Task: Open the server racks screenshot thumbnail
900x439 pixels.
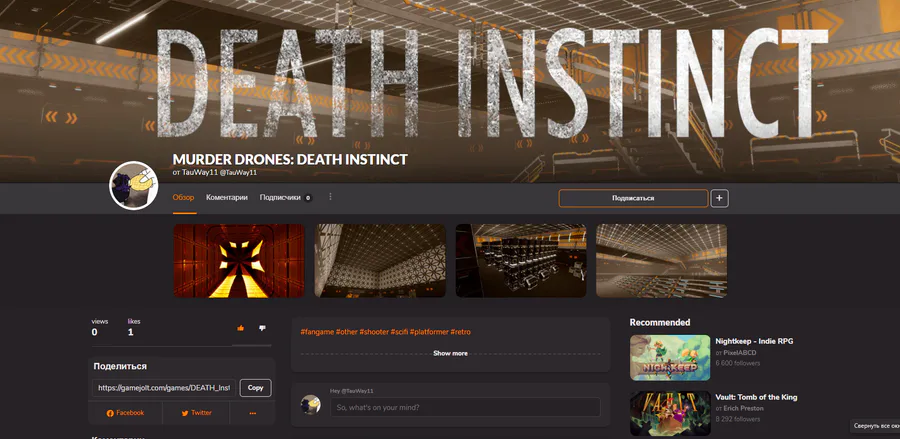Action: [521, 261]
